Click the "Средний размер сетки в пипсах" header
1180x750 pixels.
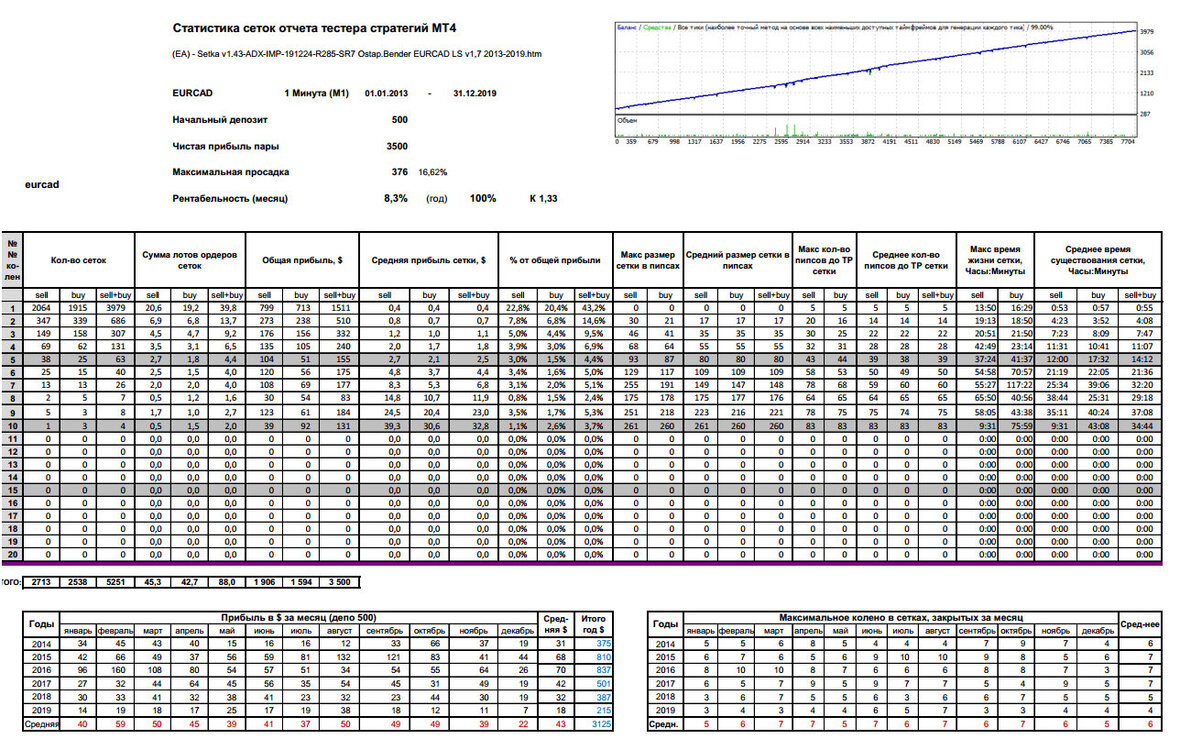click(x=738, y=260)
